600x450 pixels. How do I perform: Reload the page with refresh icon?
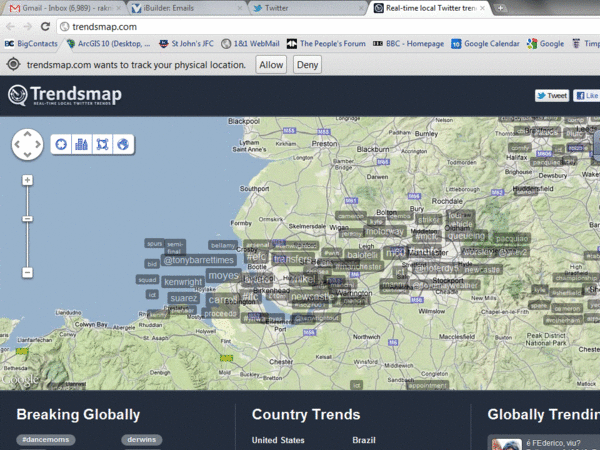[x=46, y=26]
